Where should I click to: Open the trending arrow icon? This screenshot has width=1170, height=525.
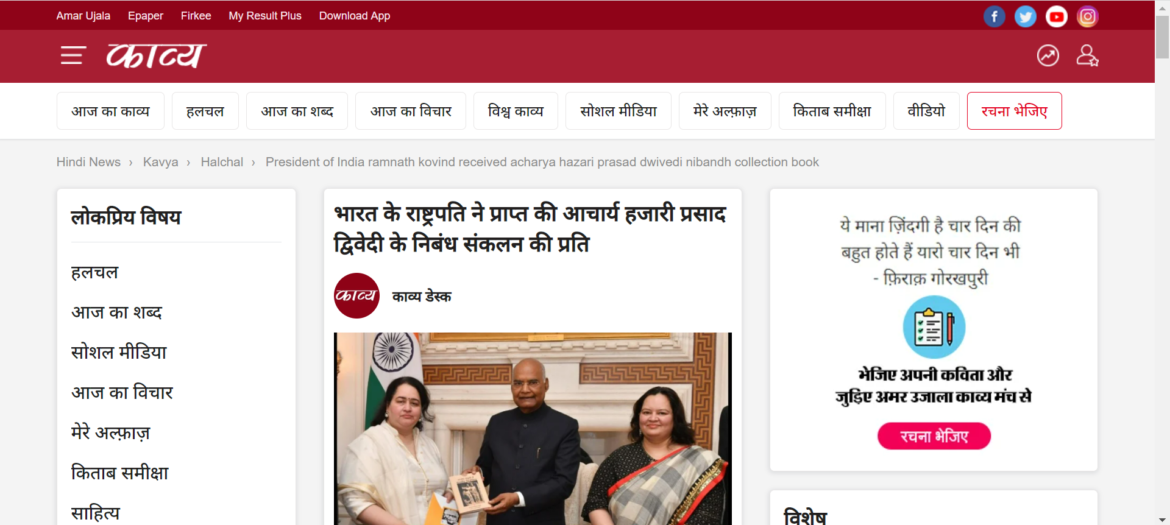(x=1048, y=55)
